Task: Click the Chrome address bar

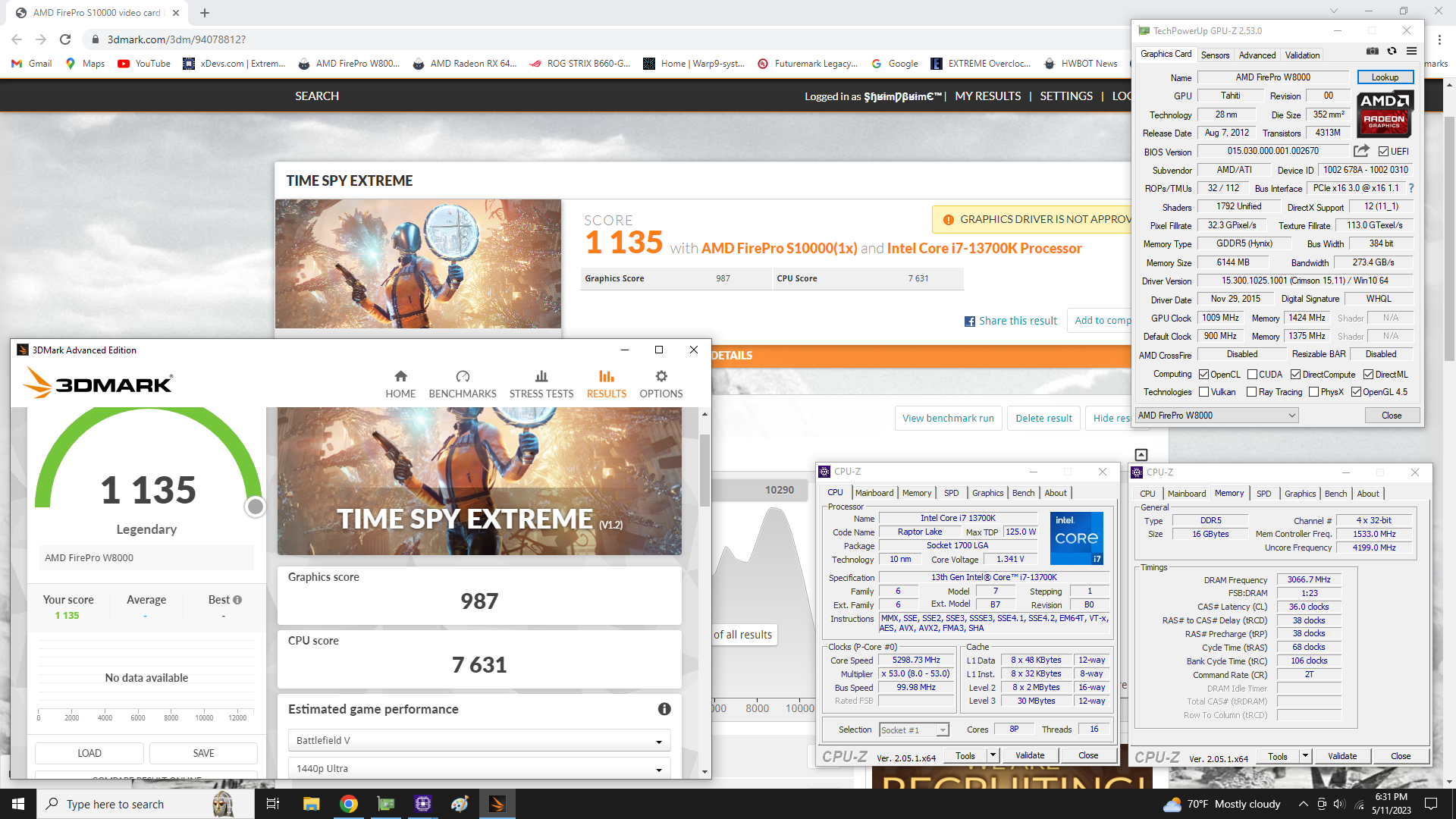Action: [x=607, y=39]
